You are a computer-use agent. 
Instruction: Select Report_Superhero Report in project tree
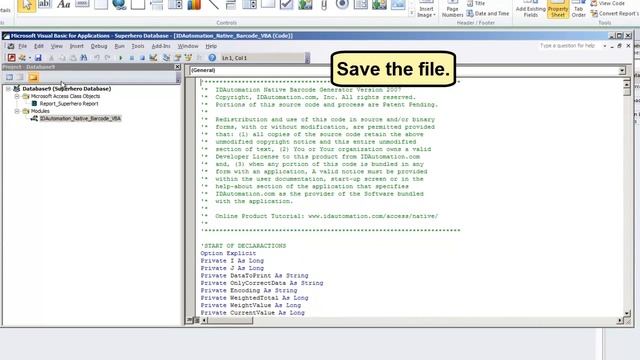click(69, 104)
